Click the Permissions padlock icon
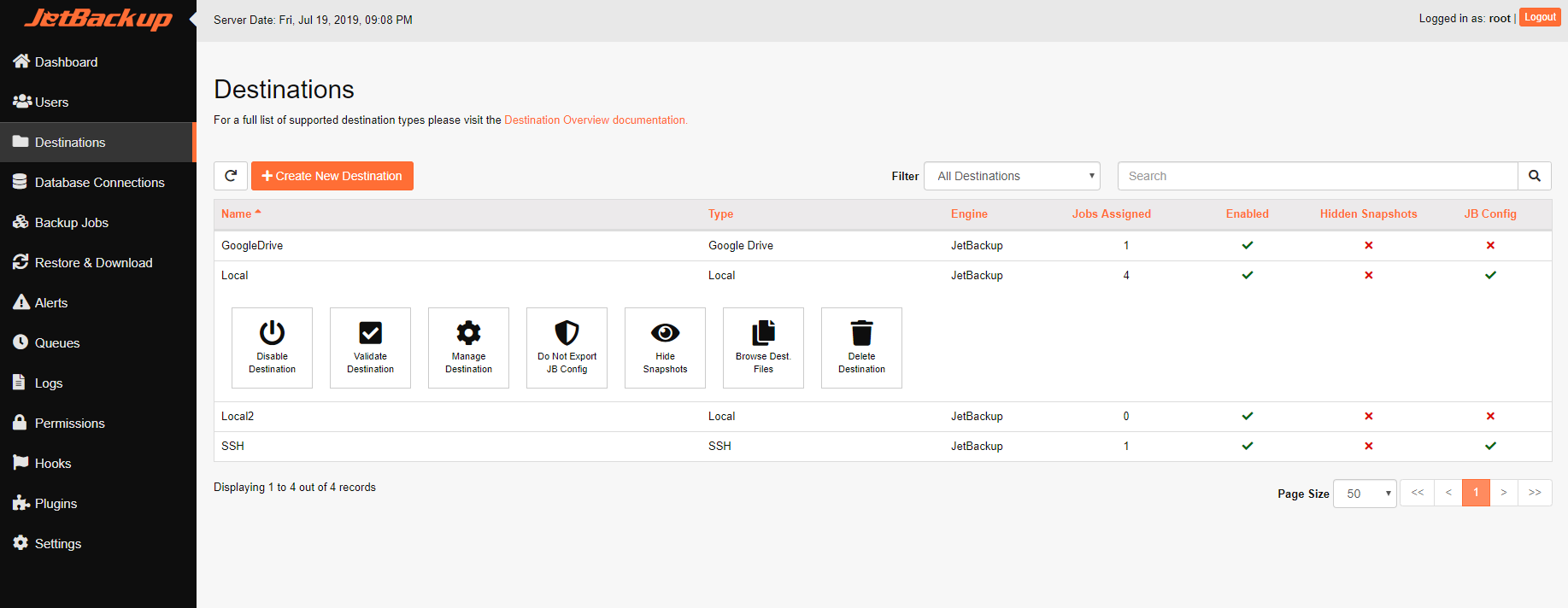The height and width of the screenshot is (608, 1568). [x=20, y=423]
